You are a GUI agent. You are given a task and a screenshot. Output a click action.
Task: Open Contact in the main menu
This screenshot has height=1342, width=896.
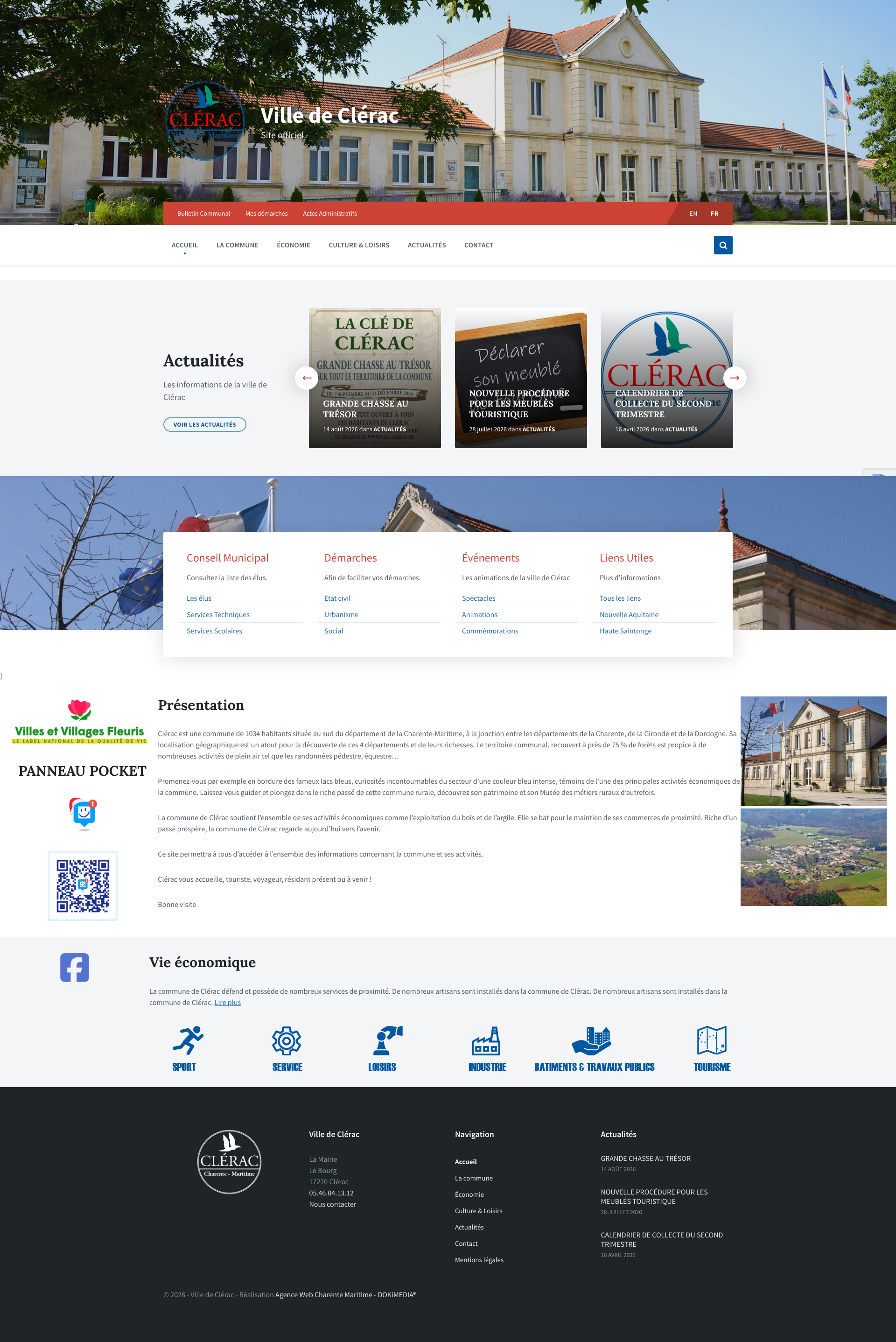(479, 245)
